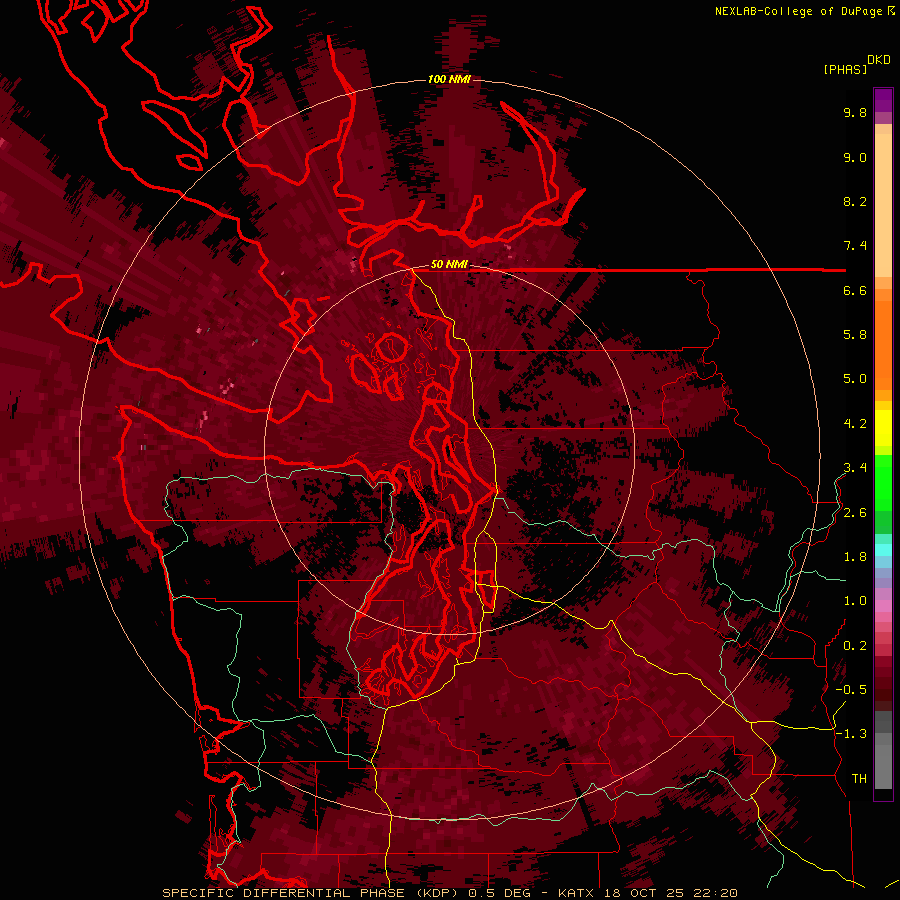Click the 9.0 value on color scale
The height and width of the screenshot is (900, 900).
(x=855, y=157)
